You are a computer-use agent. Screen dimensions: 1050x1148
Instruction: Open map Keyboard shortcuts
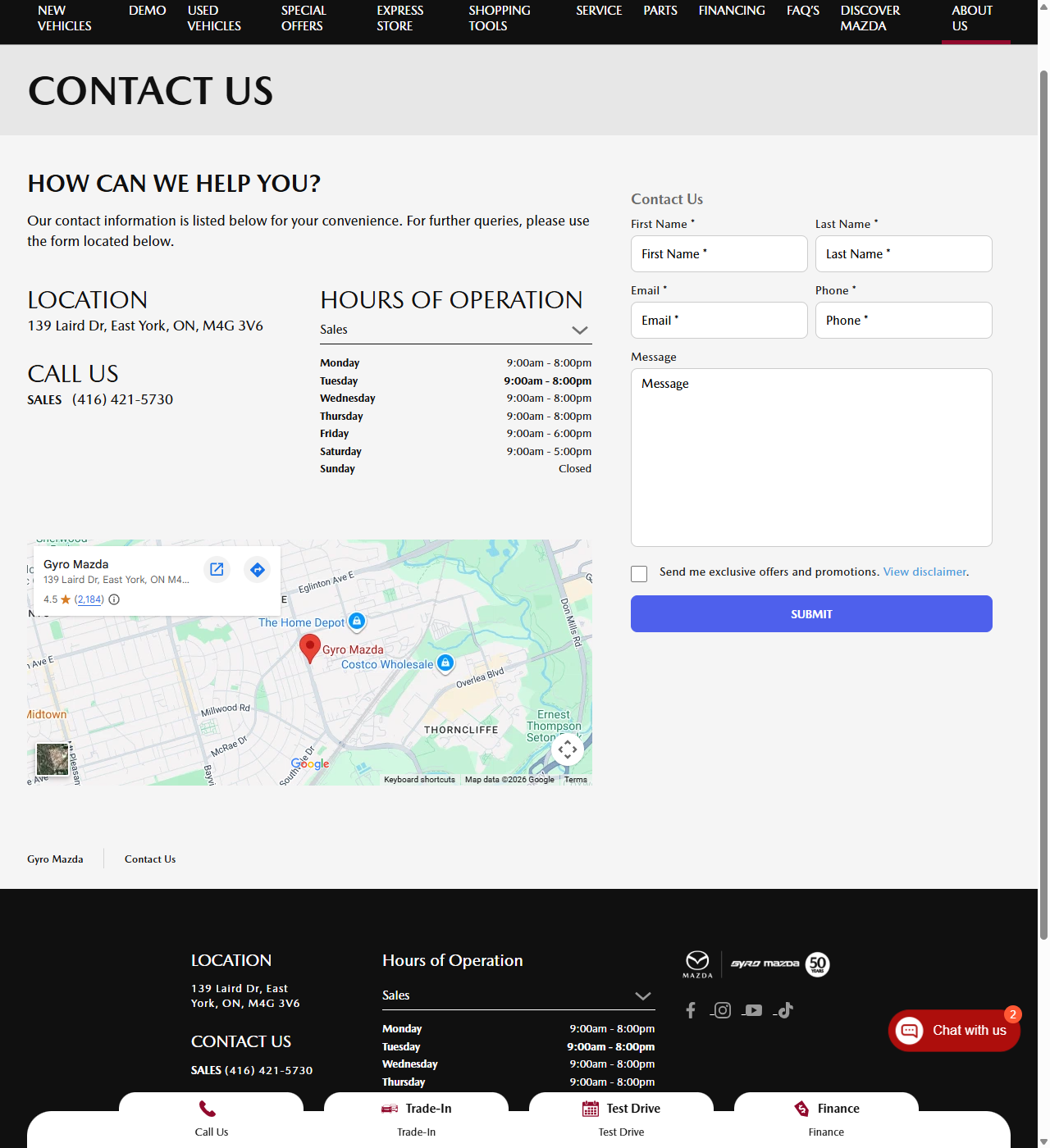point(419,780)
